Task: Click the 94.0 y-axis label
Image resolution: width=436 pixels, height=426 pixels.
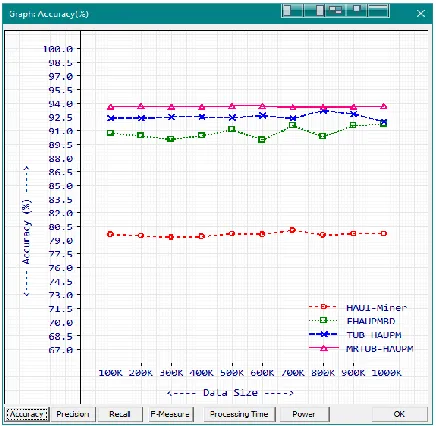Action: click(x=61, y=104)
